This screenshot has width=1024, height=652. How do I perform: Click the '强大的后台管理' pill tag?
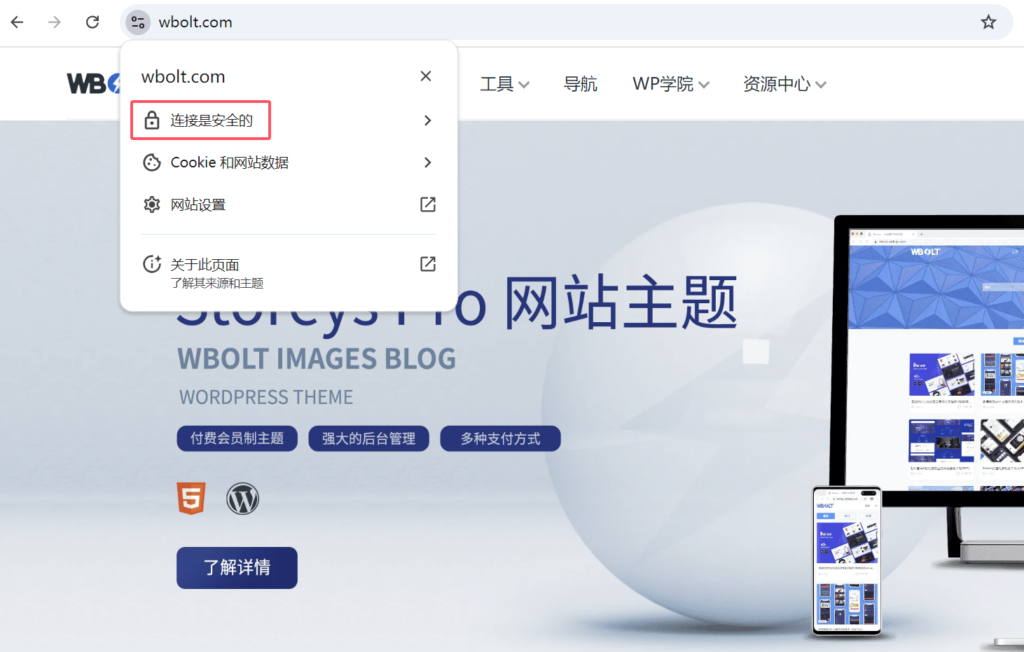click(368, 438)
